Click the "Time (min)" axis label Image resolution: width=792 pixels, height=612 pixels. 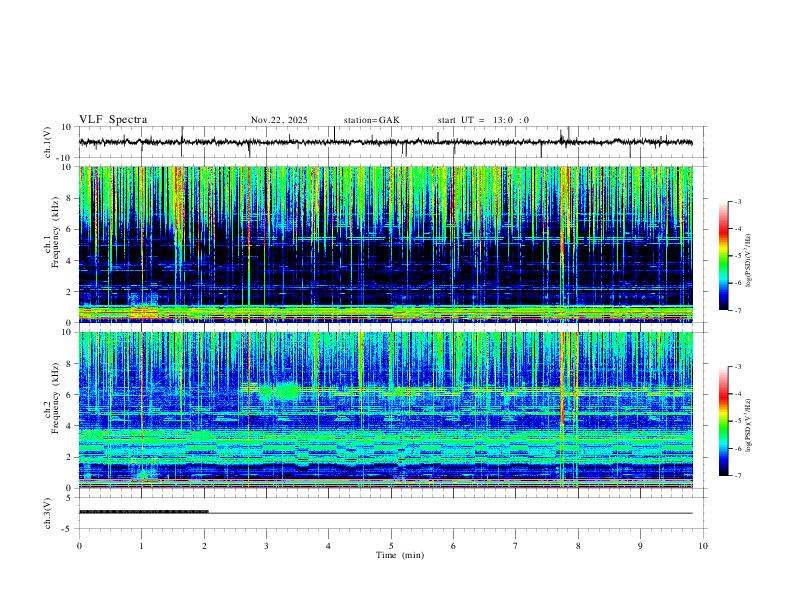(x=400, y=555)
